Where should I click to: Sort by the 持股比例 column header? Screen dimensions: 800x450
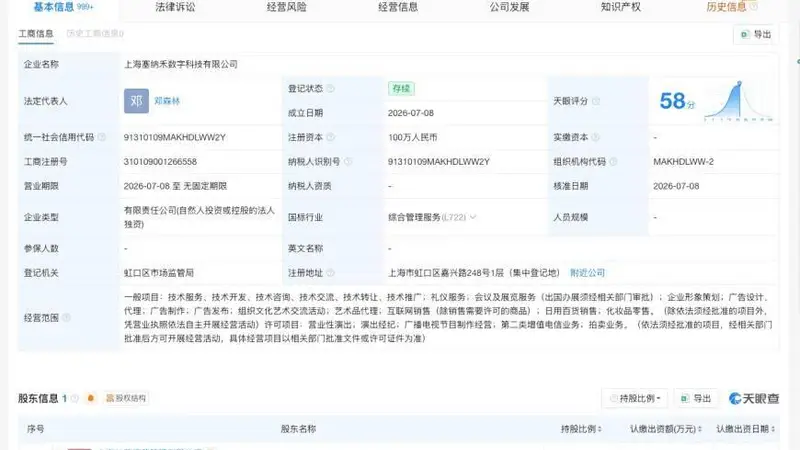tap(581, 429)
